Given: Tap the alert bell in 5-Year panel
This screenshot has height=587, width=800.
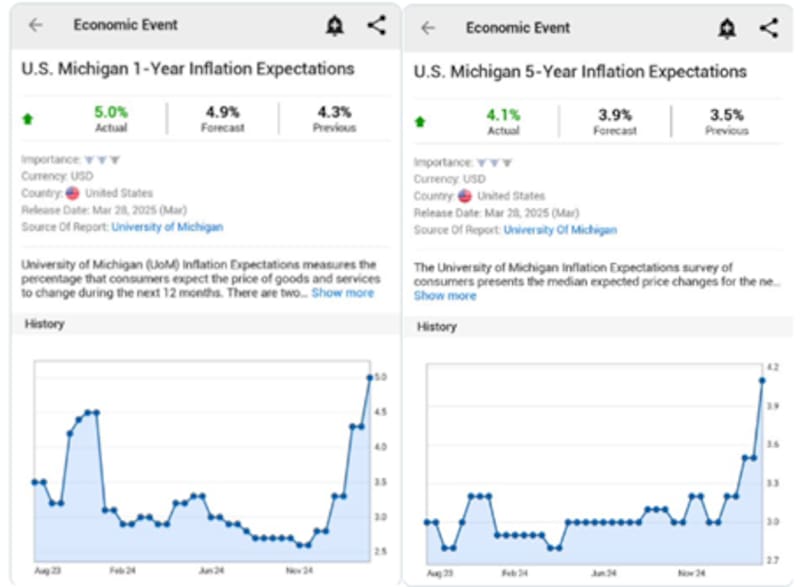Looking at the screenshot, I should click(727, 29).
